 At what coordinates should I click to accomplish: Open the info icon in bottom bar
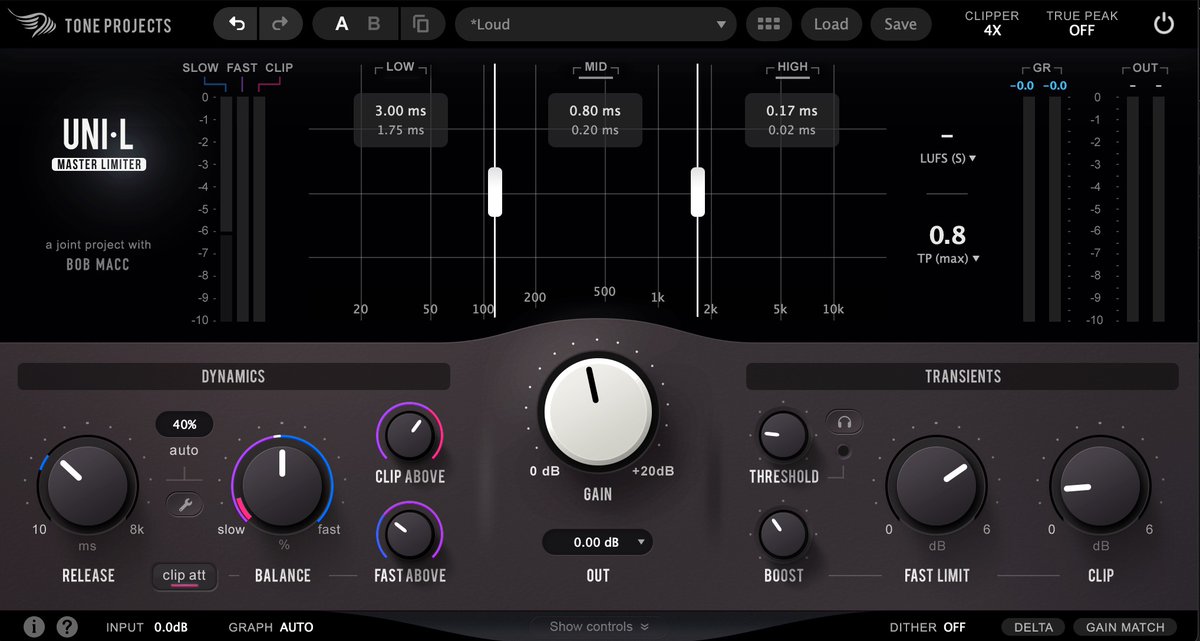[34, 627]
